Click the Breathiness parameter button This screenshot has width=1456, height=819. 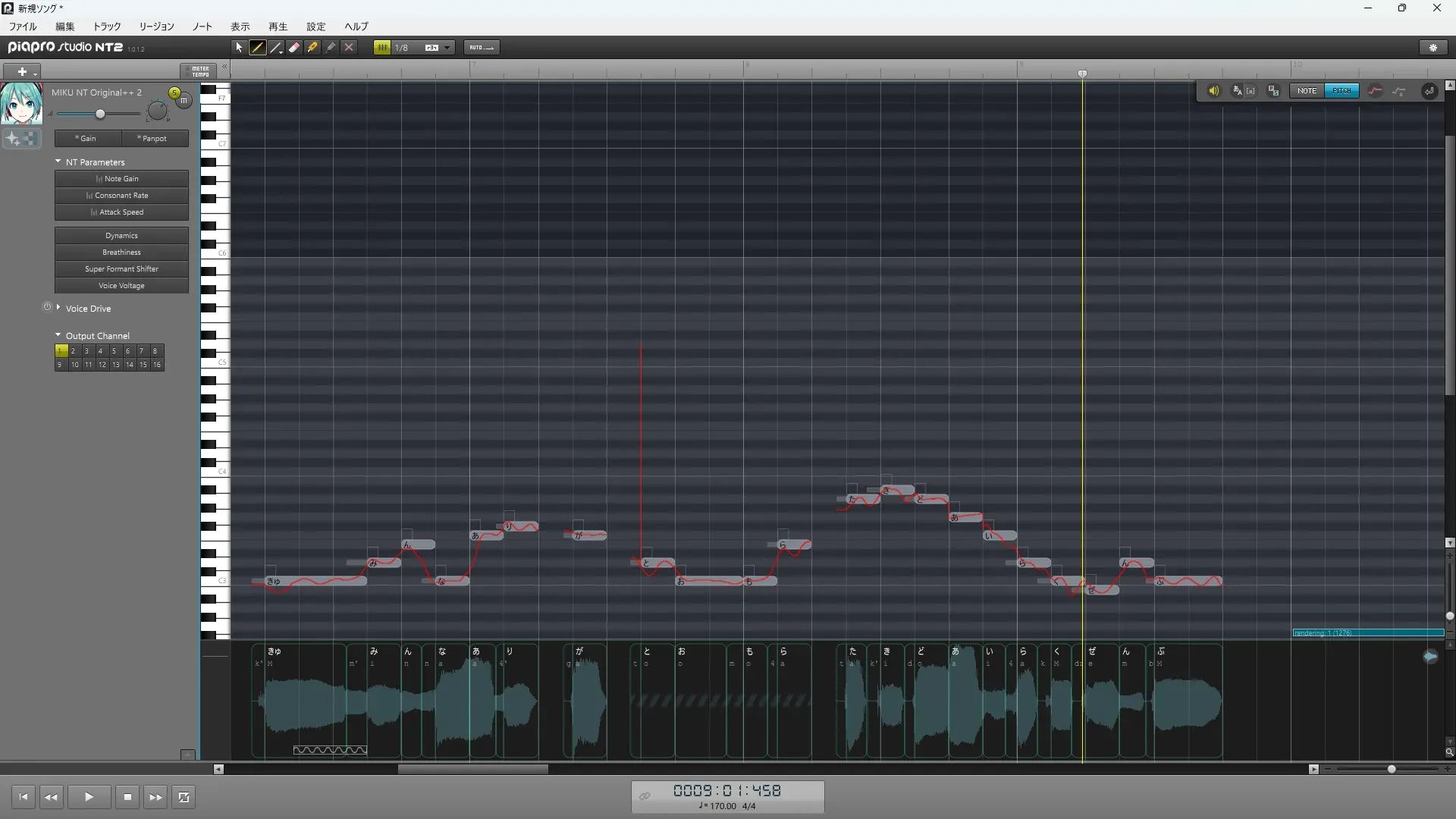(x=121, y=253)
